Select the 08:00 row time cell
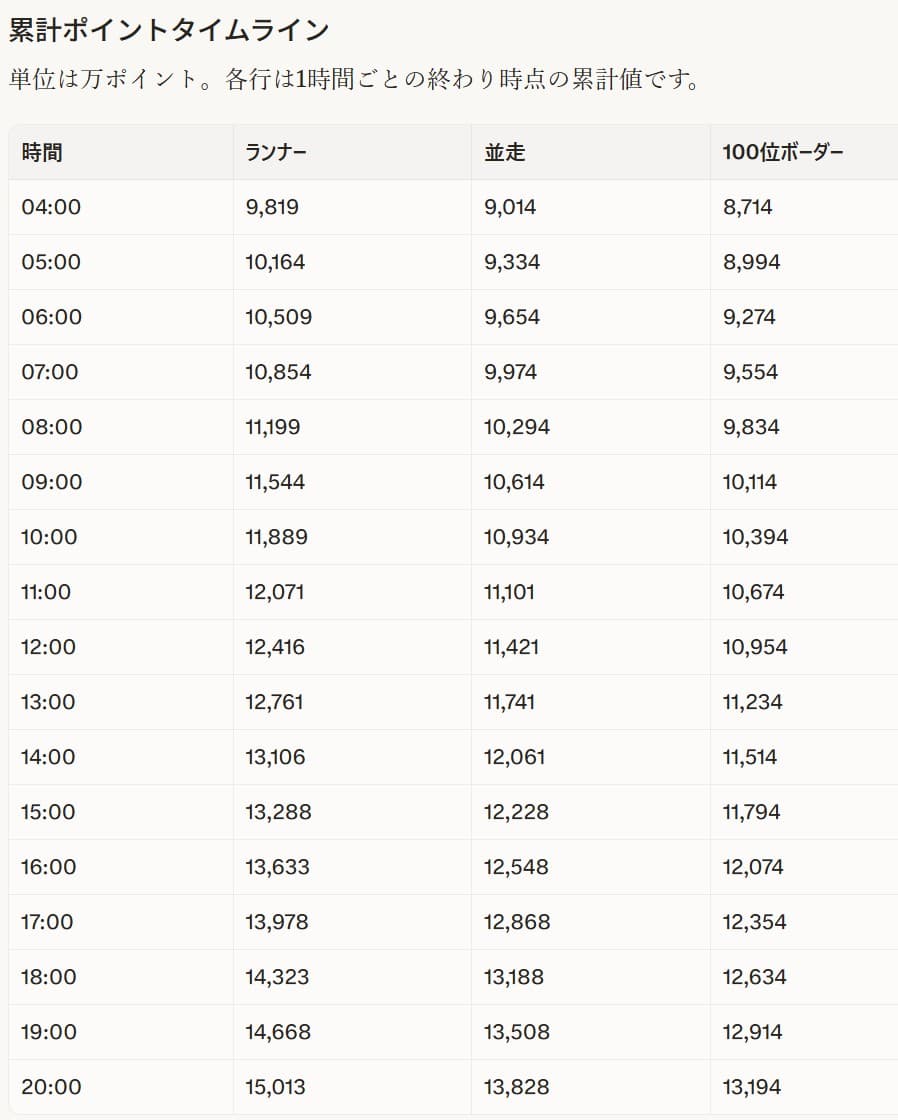 pos(52,428)
